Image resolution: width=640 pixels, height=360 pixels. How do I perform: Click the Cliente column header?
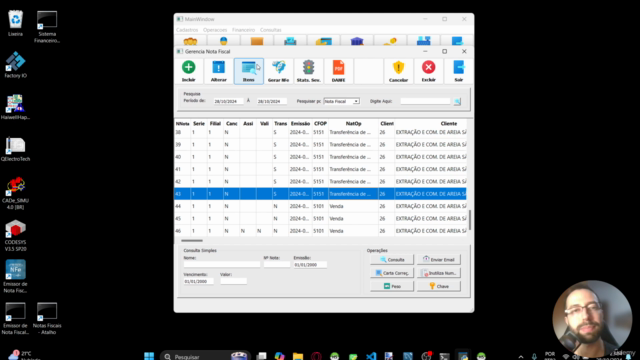point(449,124)
